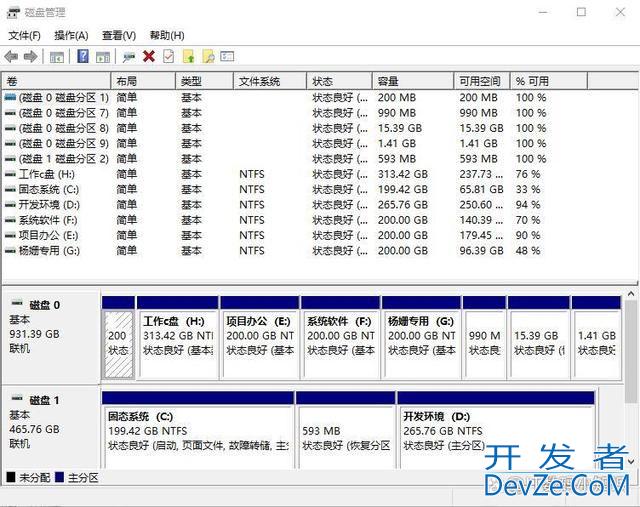Select 杨姗专用 (G:) partition block on Disk 0
The width and height of the screenshot is (640, 507).
pyautogui.click(x=421, y=338)
